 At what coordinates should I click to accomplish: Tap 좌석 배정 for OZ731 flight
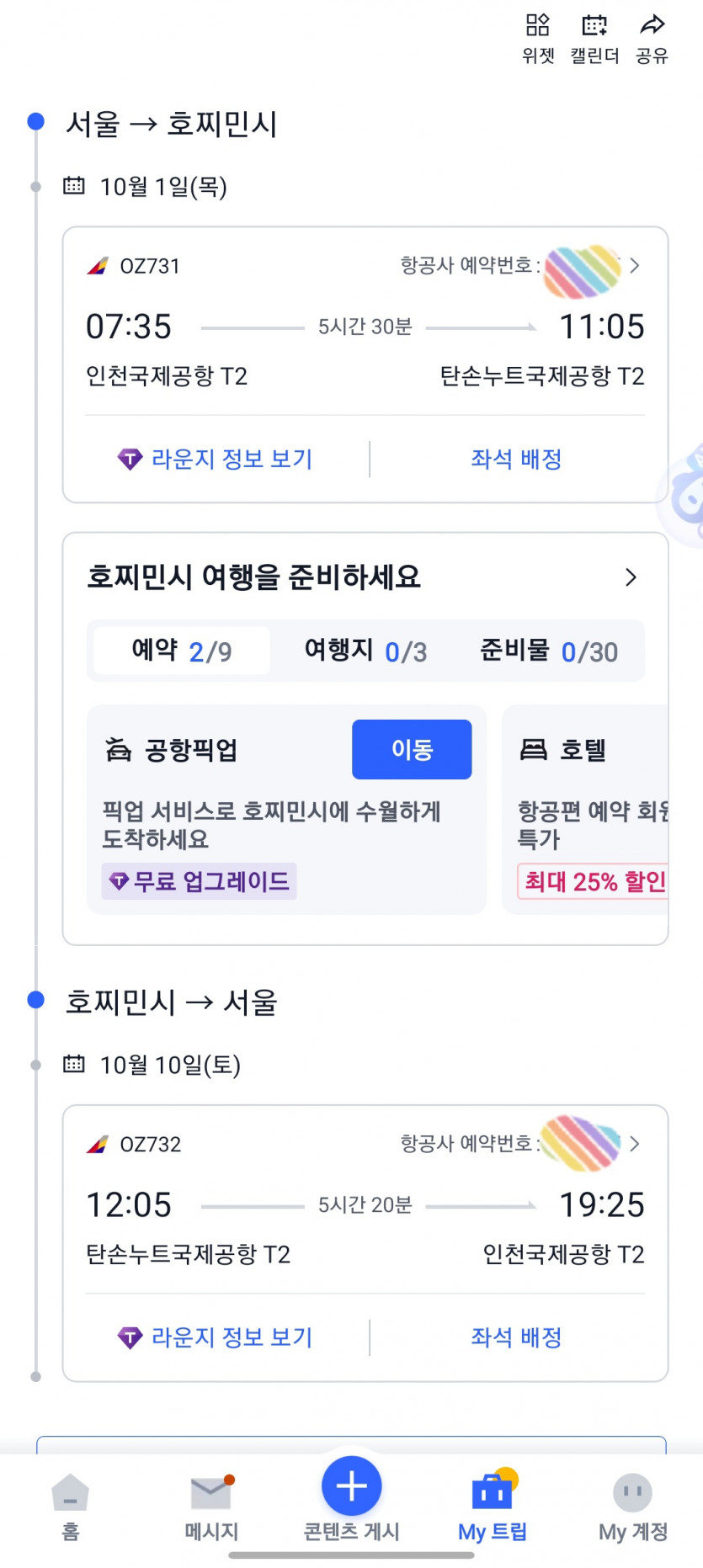[x=516, y=460]
